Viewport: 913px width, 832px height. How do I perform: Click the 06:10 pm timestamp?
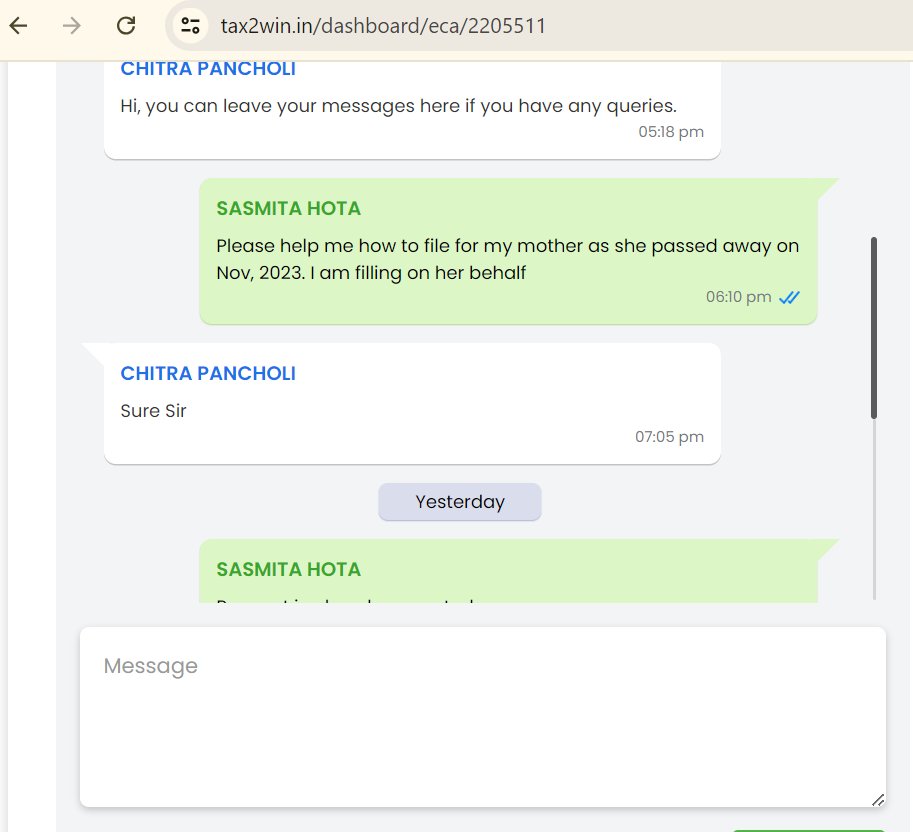pyautogui.click(x=738, y=297)
